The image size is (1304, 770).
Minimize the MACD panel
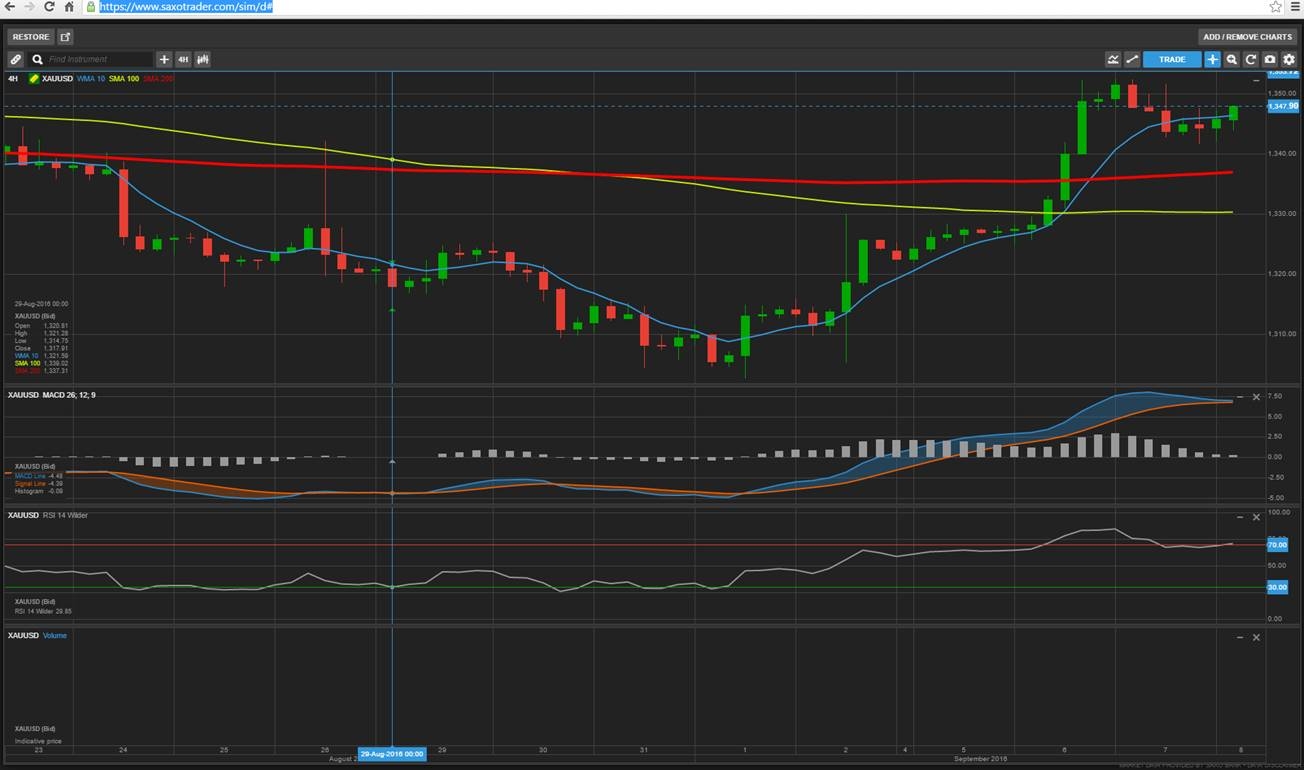(1240, 397)
